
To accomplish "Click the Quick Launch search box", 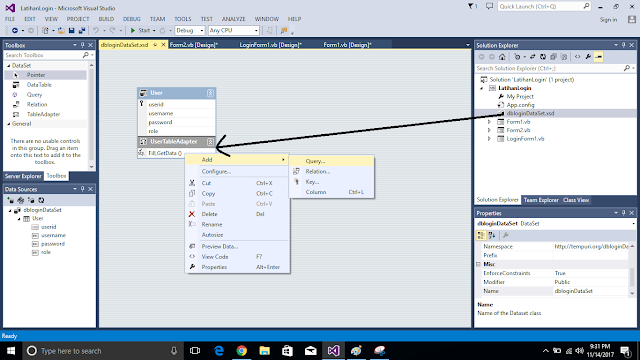I will tap(544, 7).
